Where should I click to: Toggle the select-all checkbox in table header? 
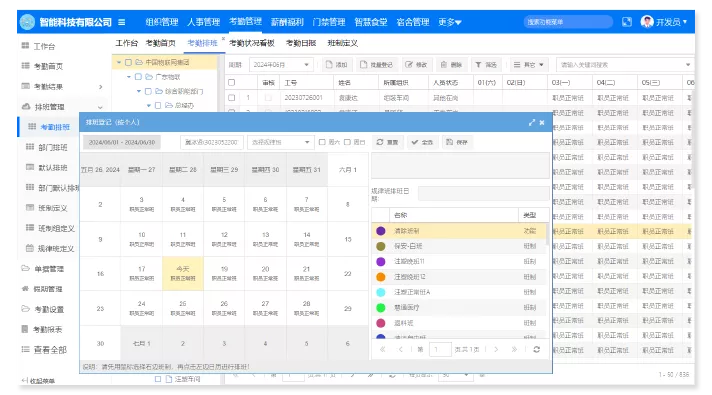[232, 83]
